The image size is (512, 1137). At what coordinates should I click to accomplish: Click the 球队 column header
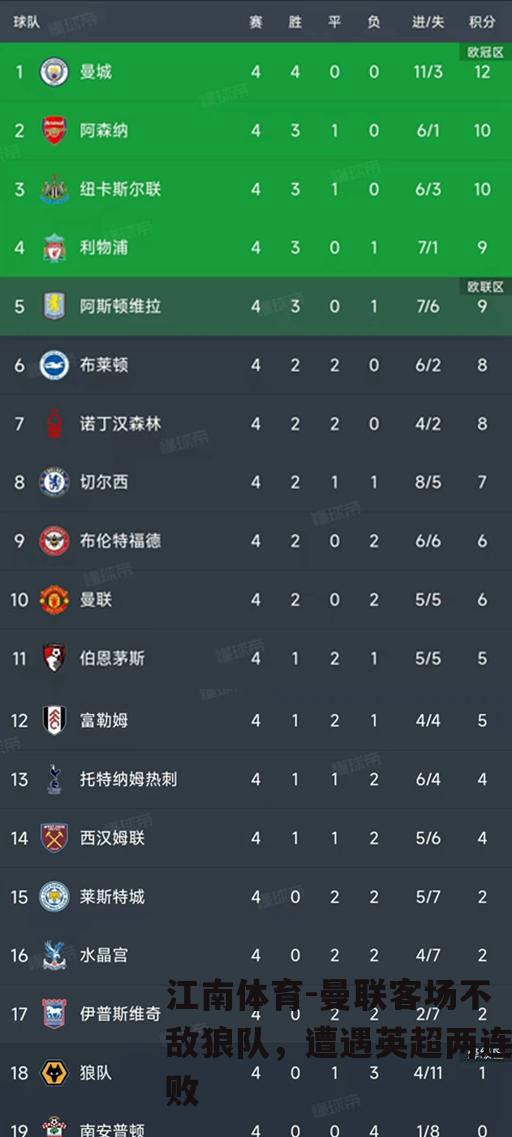[x=26, y=22]
